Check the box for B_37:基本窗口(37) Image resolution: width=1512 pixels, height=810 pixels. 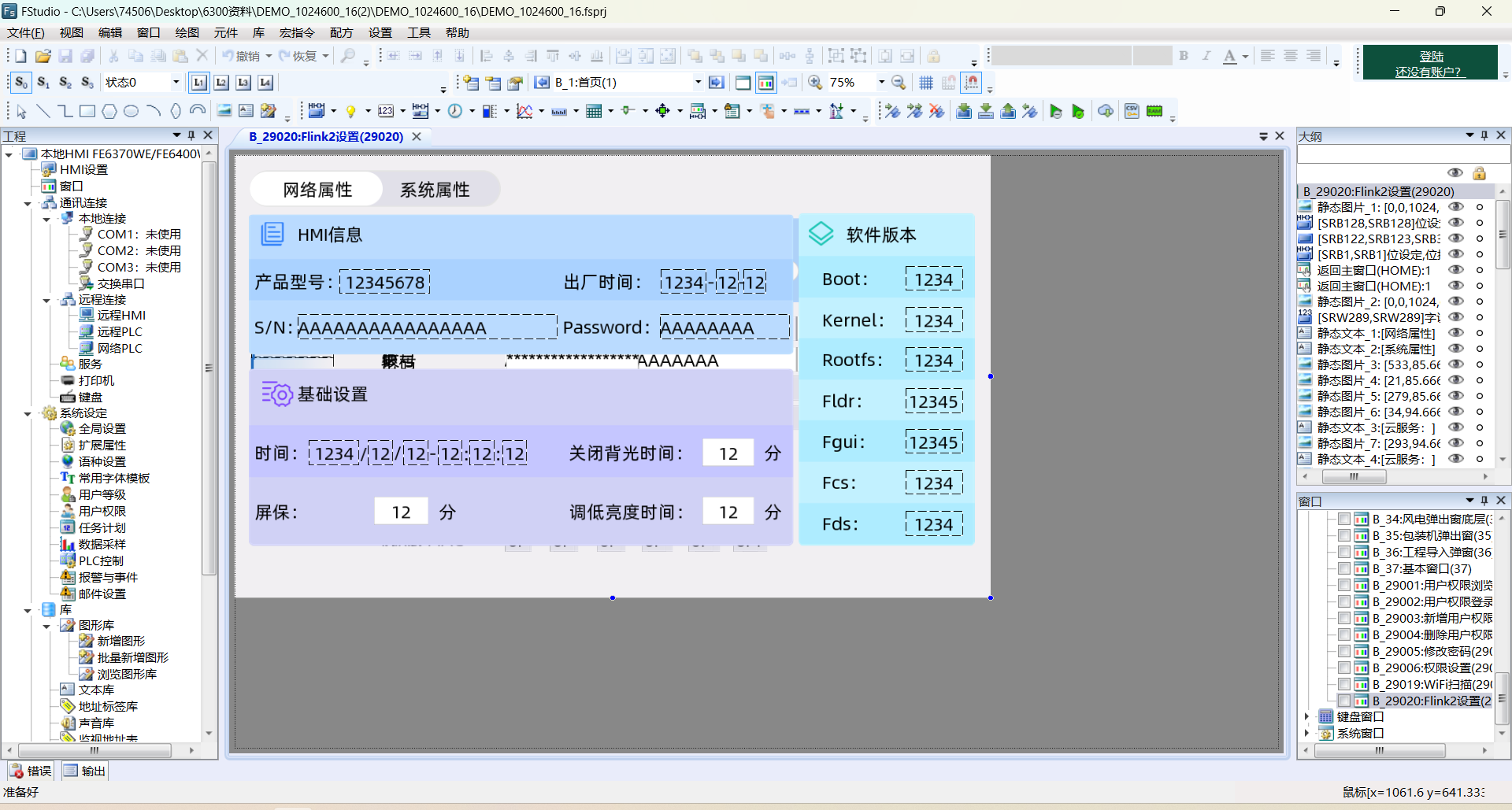1344,568
